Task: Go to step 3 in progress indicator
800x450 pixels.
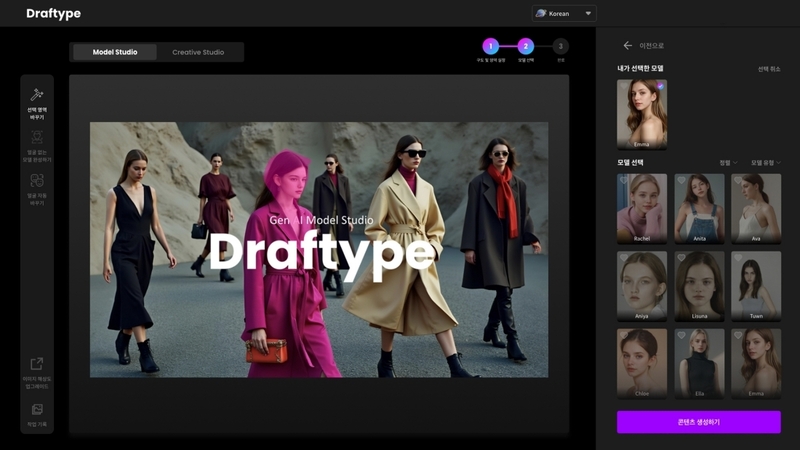Action: 560,46
